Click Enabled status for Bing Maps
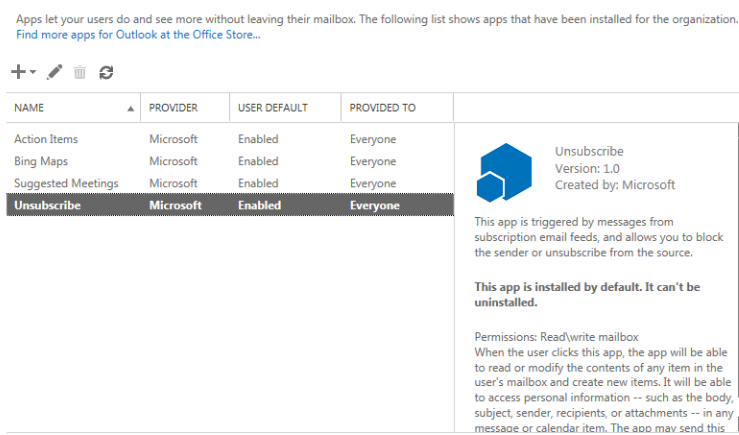 point(258,161)
